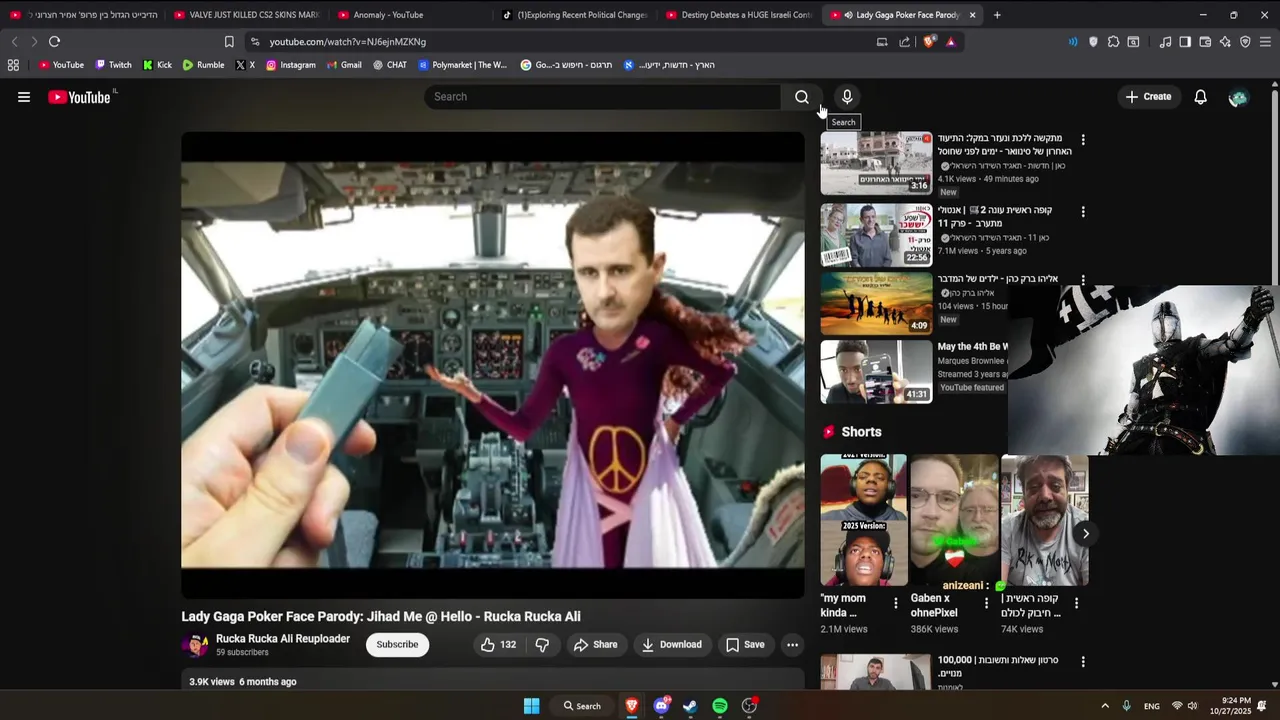Click the browser address bar URL
The image size is (1280, 720).
347,42
